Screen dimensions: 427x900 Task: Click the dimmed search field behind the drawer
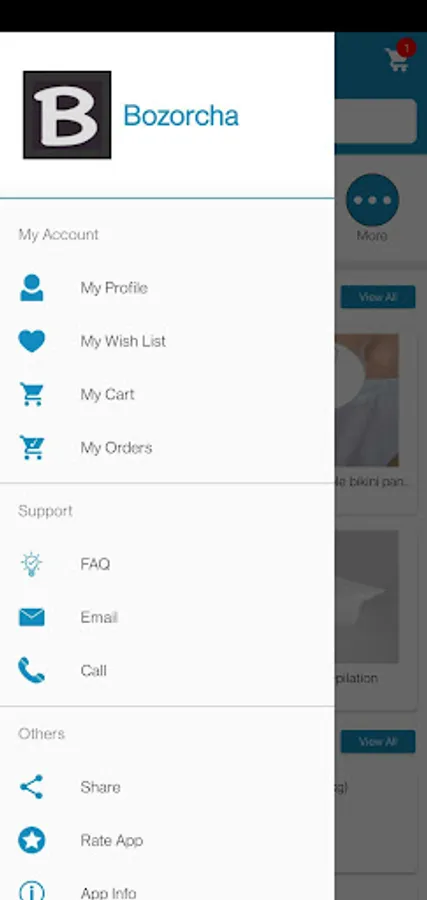tap(375, 121)
